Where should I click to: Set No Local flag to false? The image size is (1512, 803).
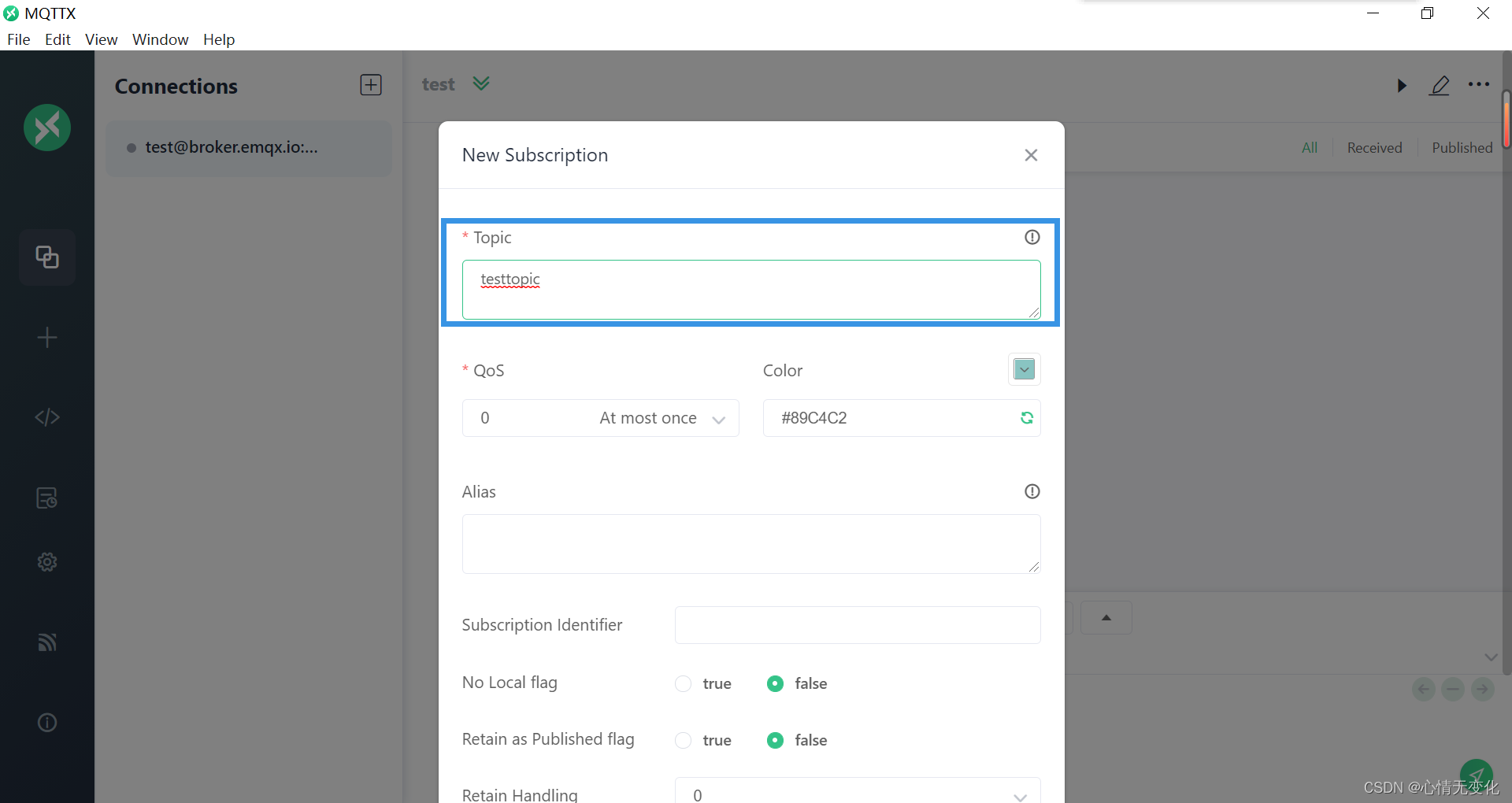coord(775,683)
